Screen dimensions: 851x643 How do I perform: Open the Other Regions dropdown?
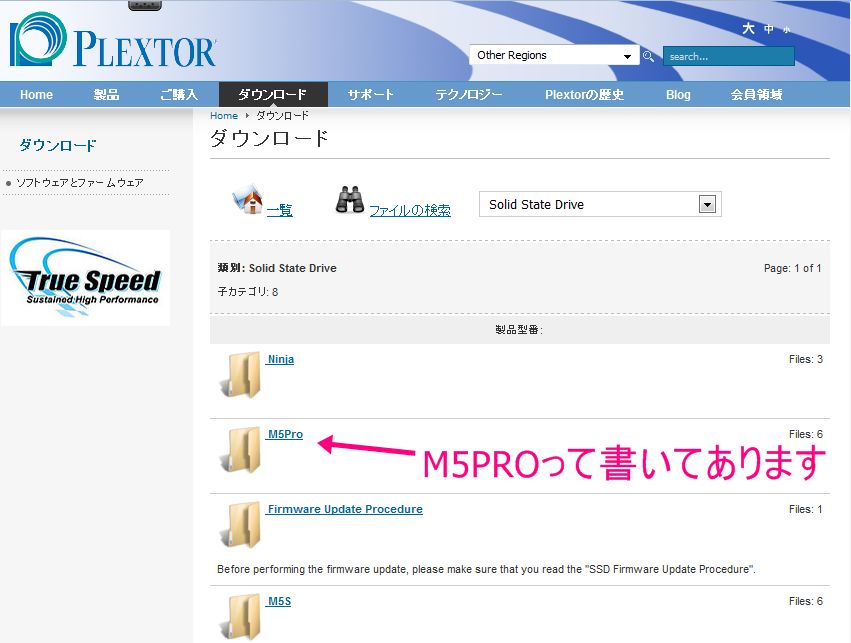point(554,55)
